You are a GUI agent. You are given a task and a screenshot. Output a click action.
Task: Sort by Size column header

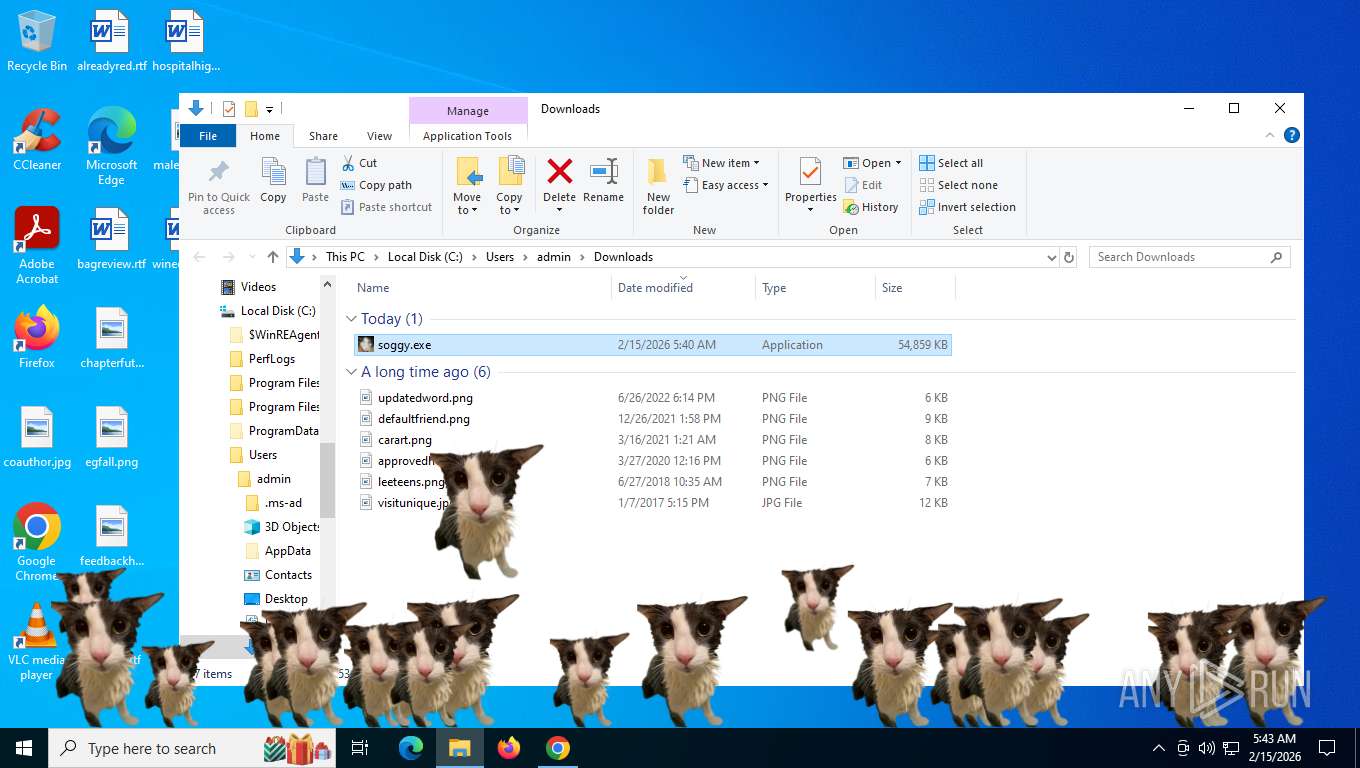tap(915, 288)
